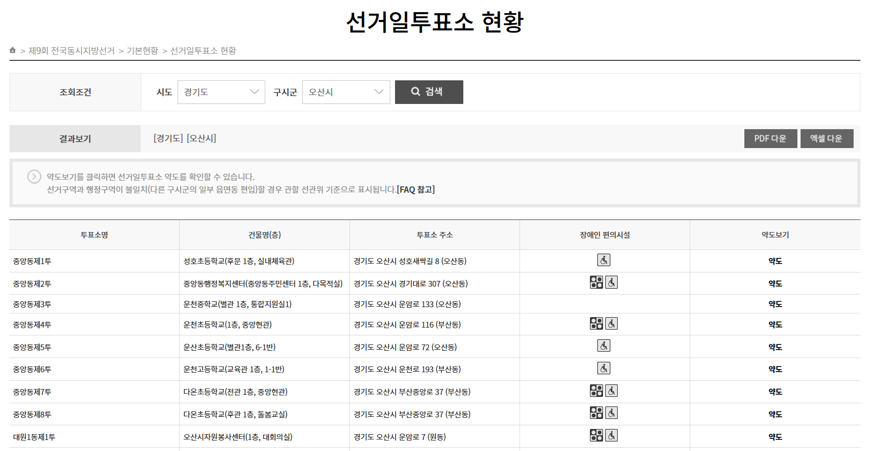Click building name 성호초등학교(후문 1층, 실내체육관)

239,261
